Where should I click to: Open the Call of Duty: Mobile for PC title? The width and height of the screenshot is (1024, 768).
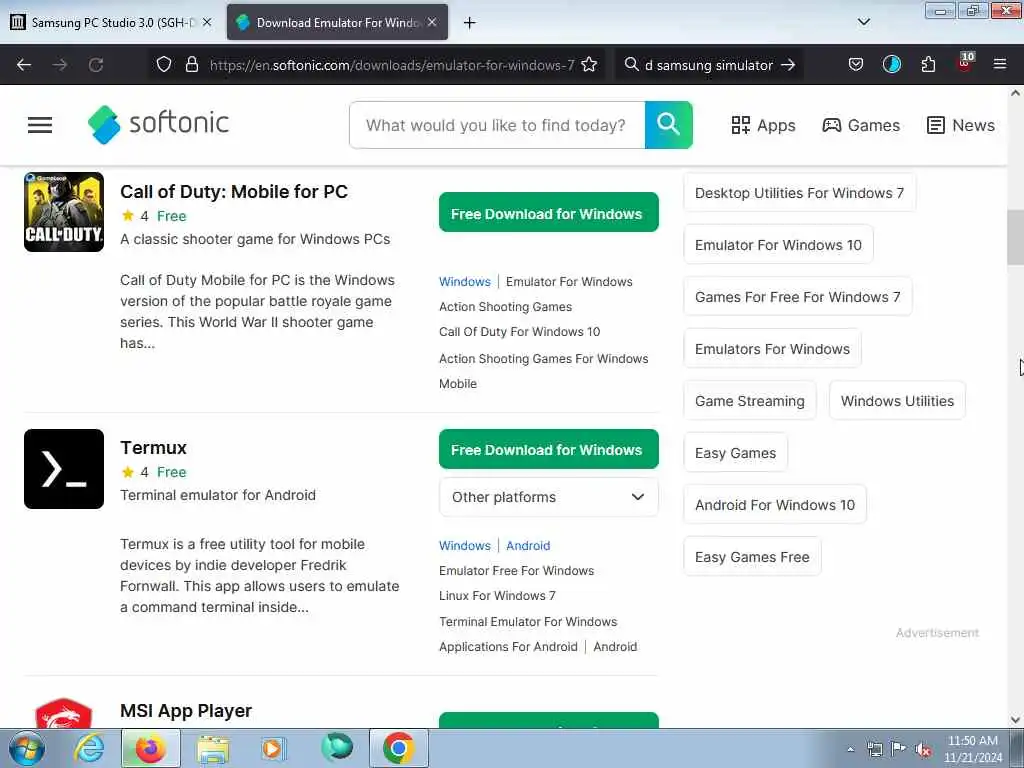coord(234,191)
